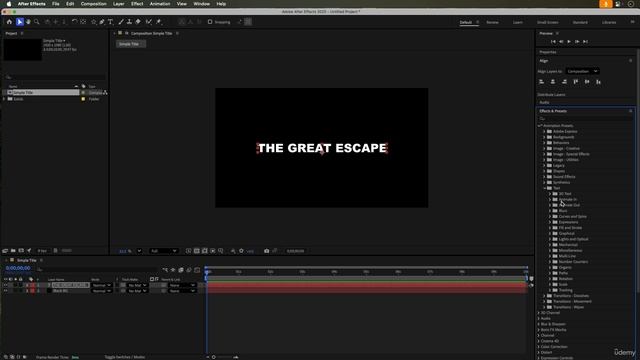This screenshot has width=640, height=360.
Task: Click the timeline current time field
Action: point(18,268)
